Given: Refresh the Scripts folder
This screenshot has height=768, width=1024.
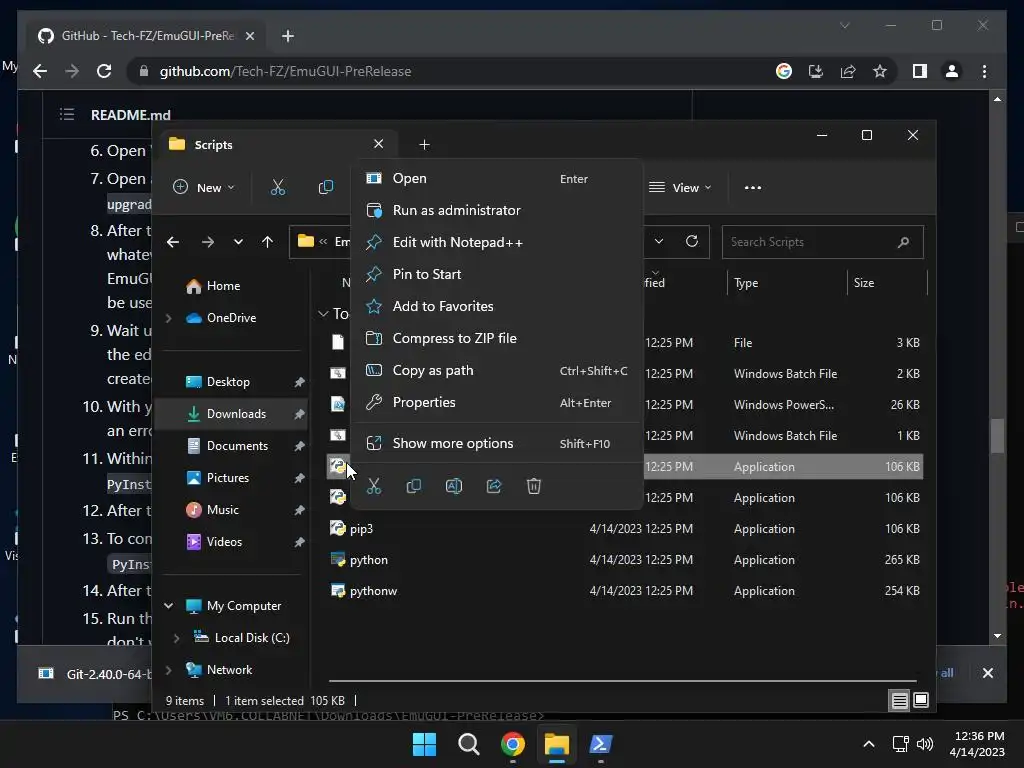Looking at the screenshot, I should click(692, 242).
